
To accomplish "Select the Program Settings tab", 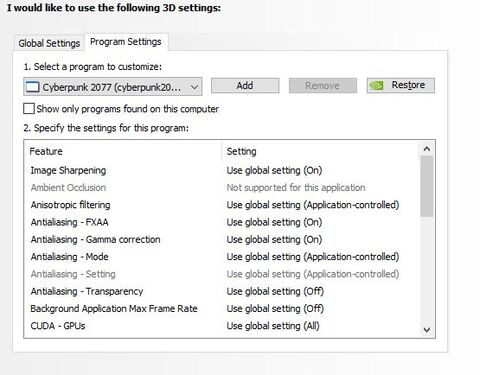I will click(126, 42).
